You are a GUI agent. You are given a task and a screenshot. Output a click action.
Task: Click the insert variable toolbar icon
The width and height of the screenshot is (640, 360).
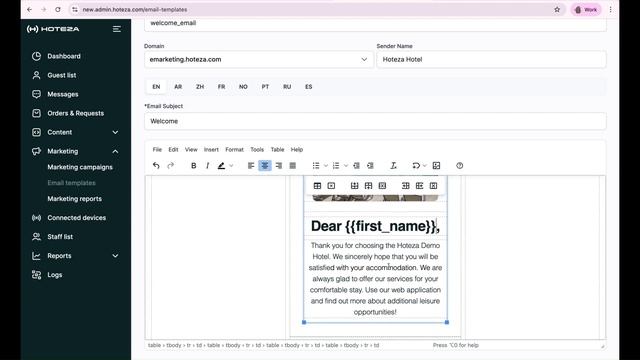tap(416, 166)
